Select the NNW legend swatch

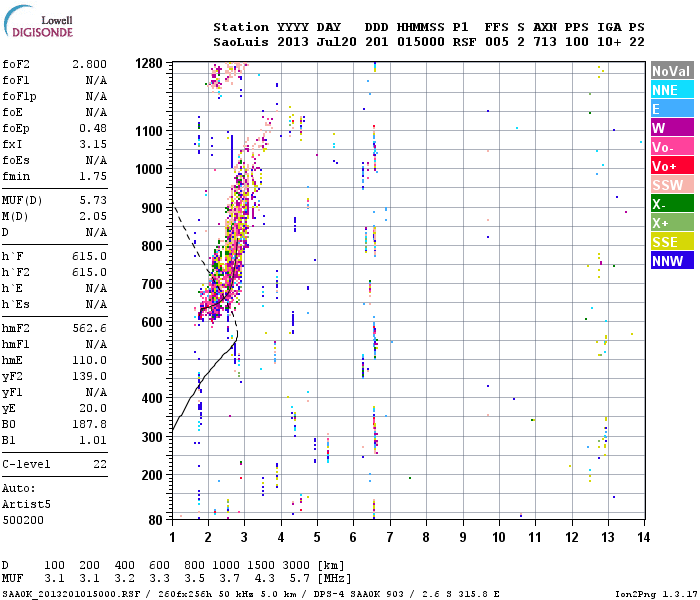coord(672,261)
